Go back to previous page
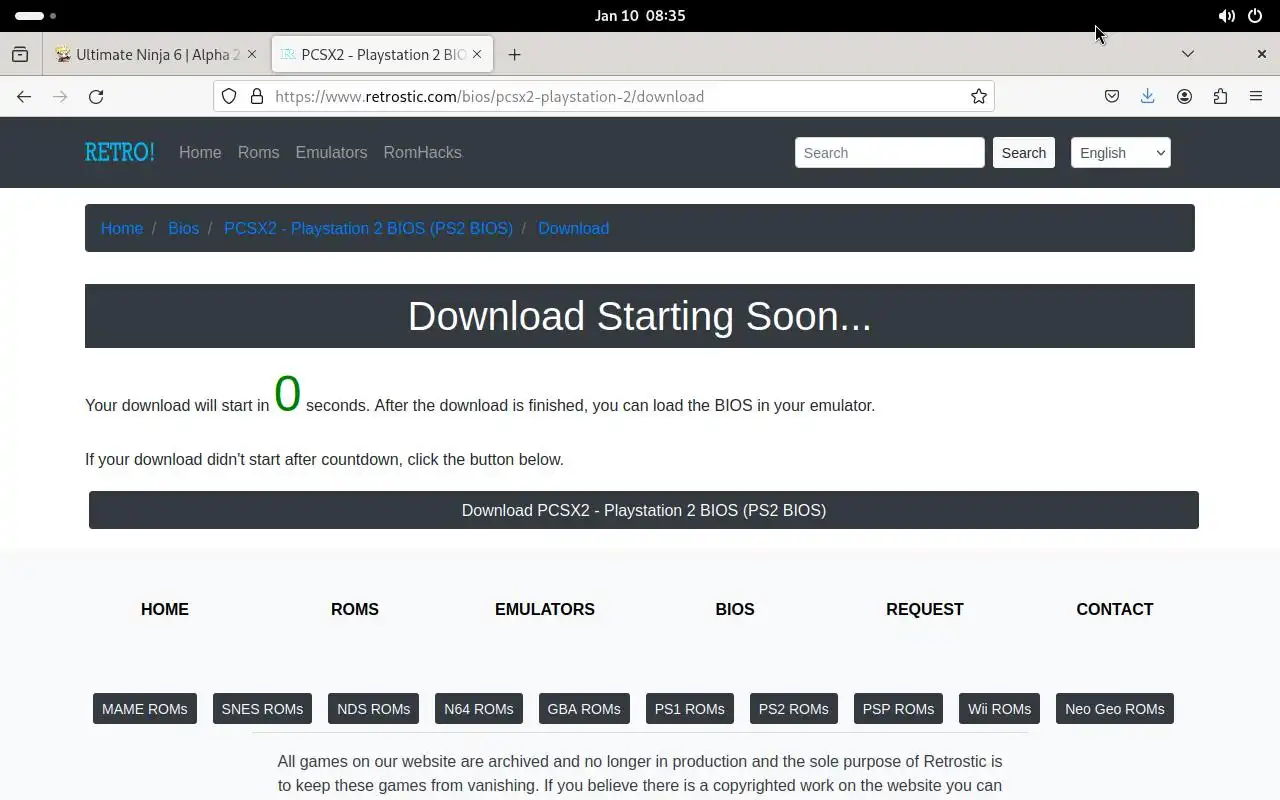This screenshot has width=1280, height=800. point(24,97)
